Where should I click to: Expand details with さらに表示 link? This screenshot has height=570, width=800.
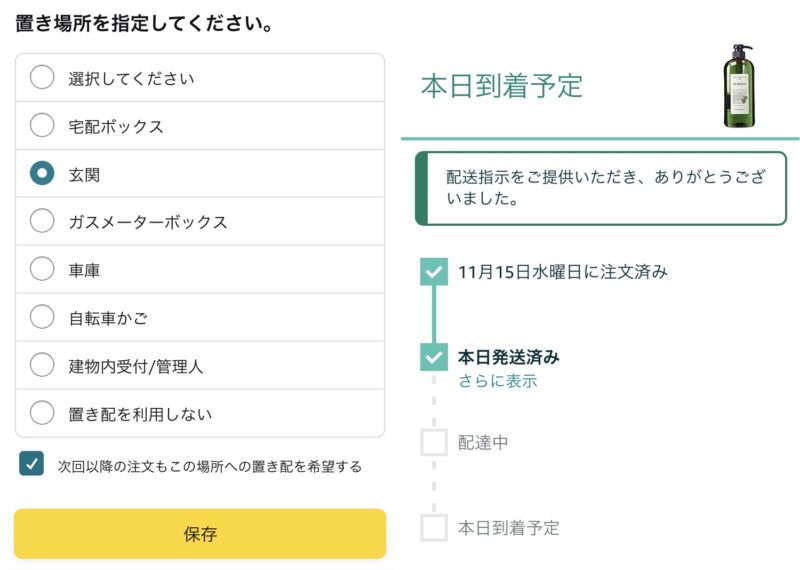pos(497,381)
